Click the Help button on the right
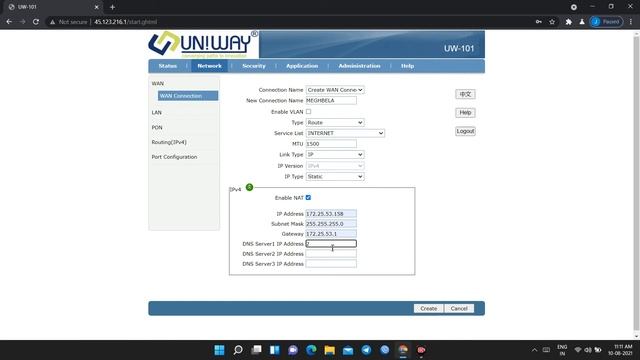 pos(465,112)
